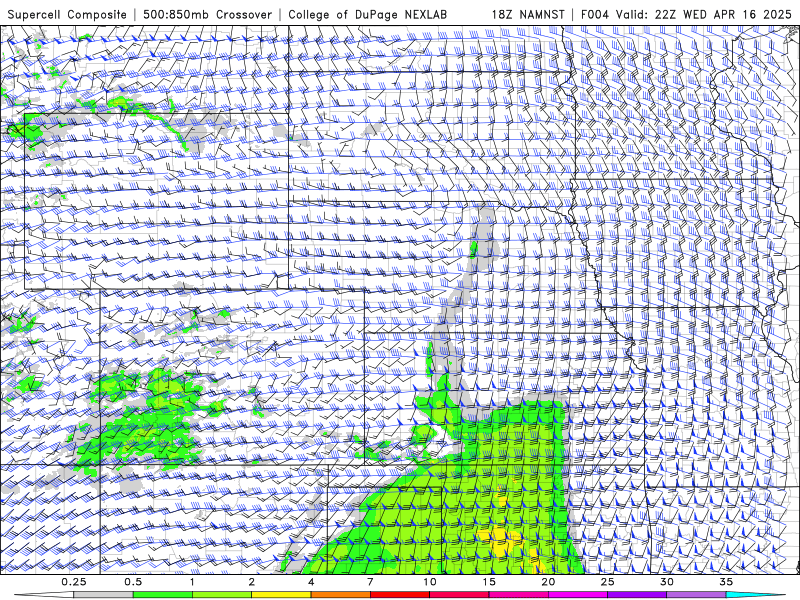800x600 pixels.
Task: Click the "18Z NAMNST" model run label
Action: click(528, 15)
